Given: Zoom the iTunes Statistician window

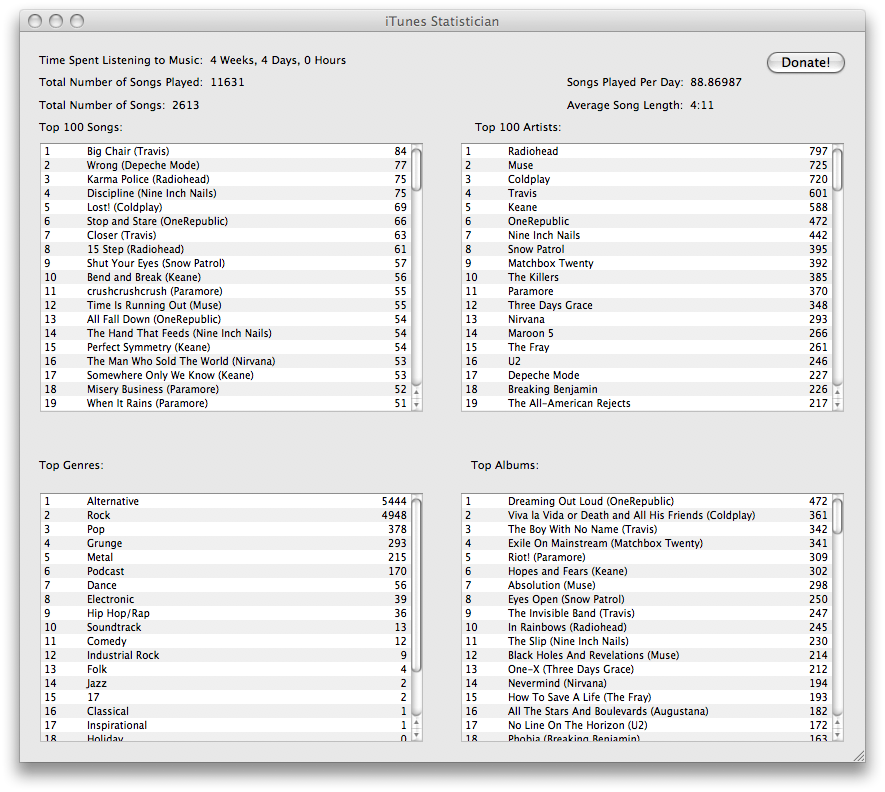Looking at the screenshot, I should (x=77, y=21).
